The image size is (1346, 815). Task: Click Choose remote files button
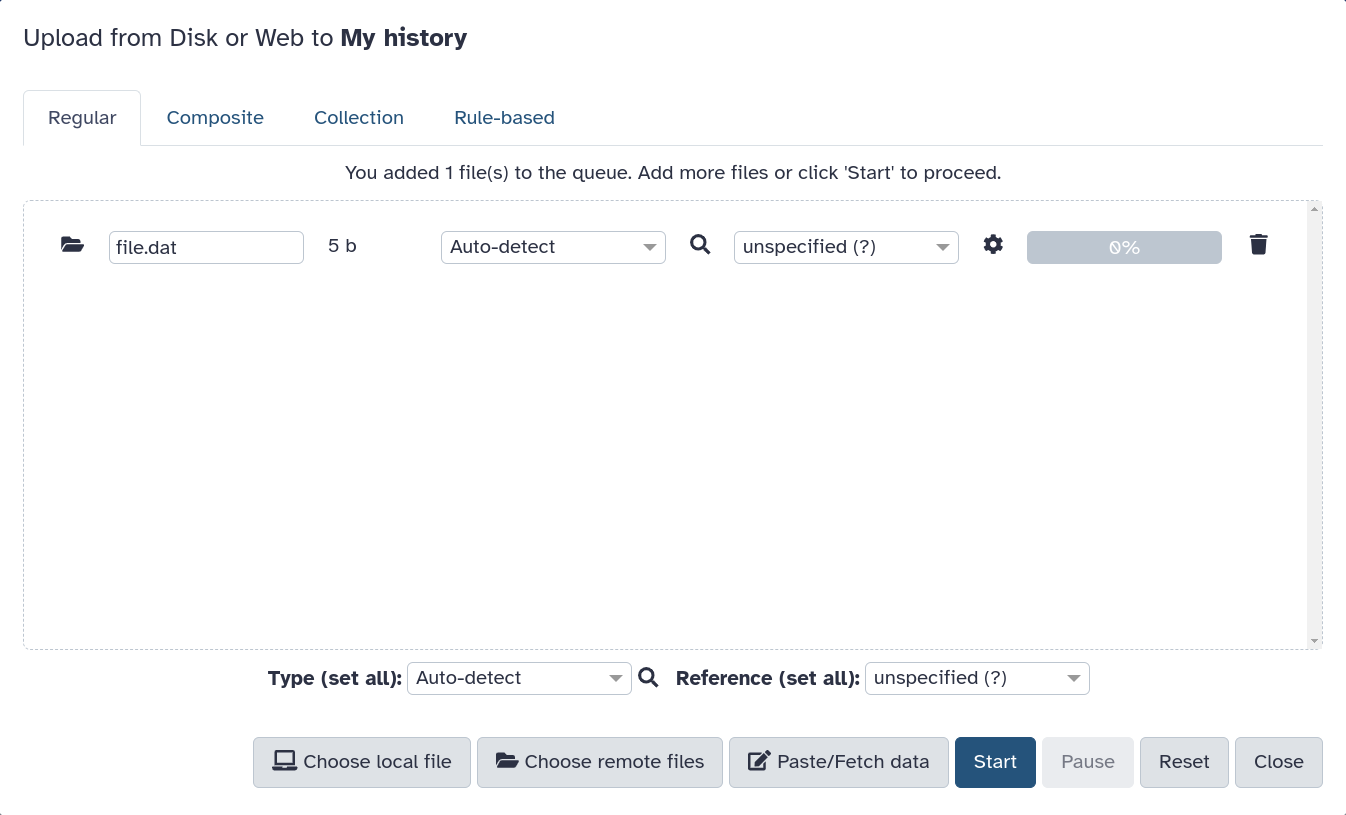(x=600, y=762)
